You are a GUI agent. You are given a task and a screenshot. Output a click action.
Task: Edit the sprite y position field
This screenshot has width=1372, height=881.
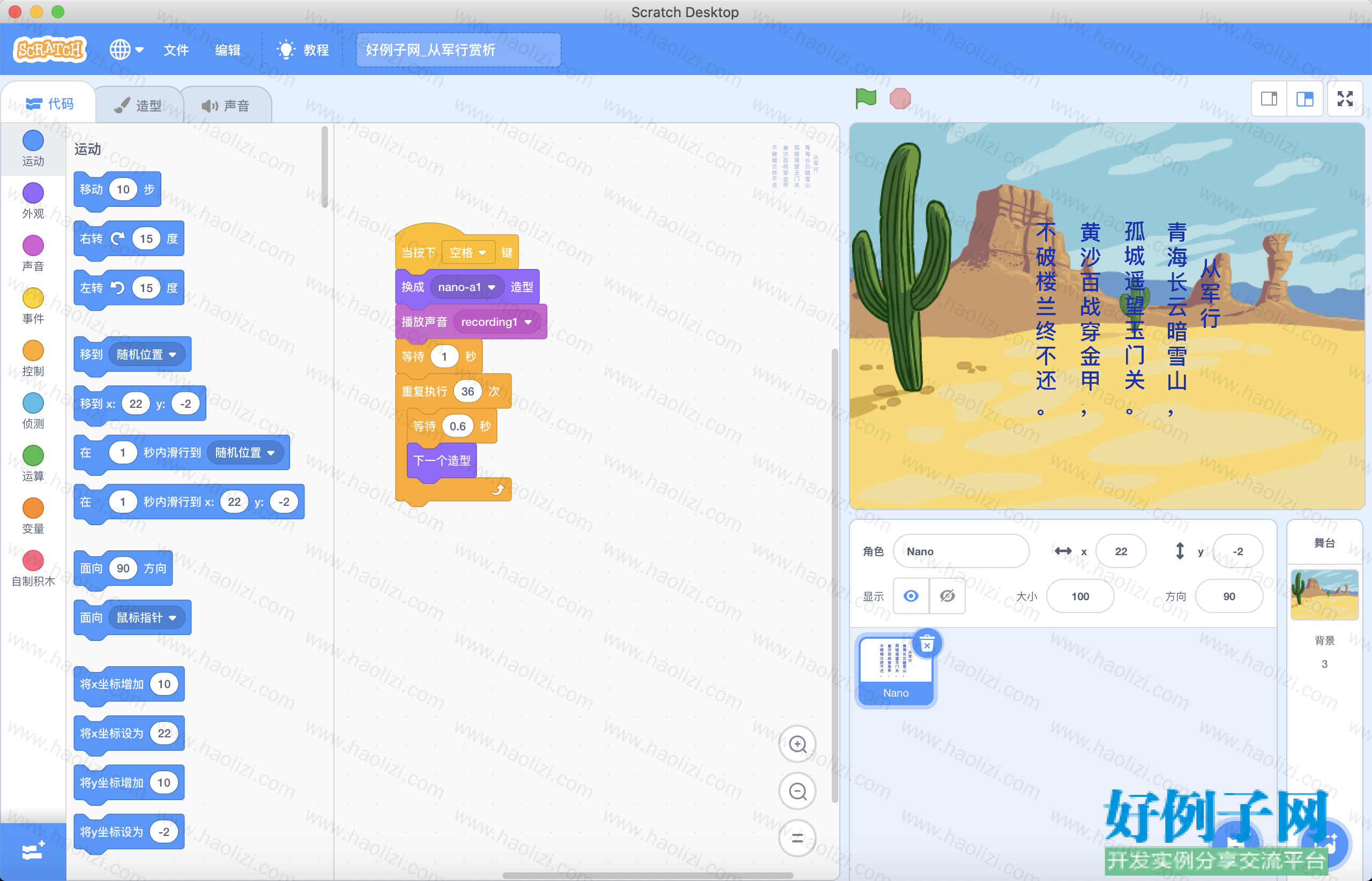pos(1237,551)
